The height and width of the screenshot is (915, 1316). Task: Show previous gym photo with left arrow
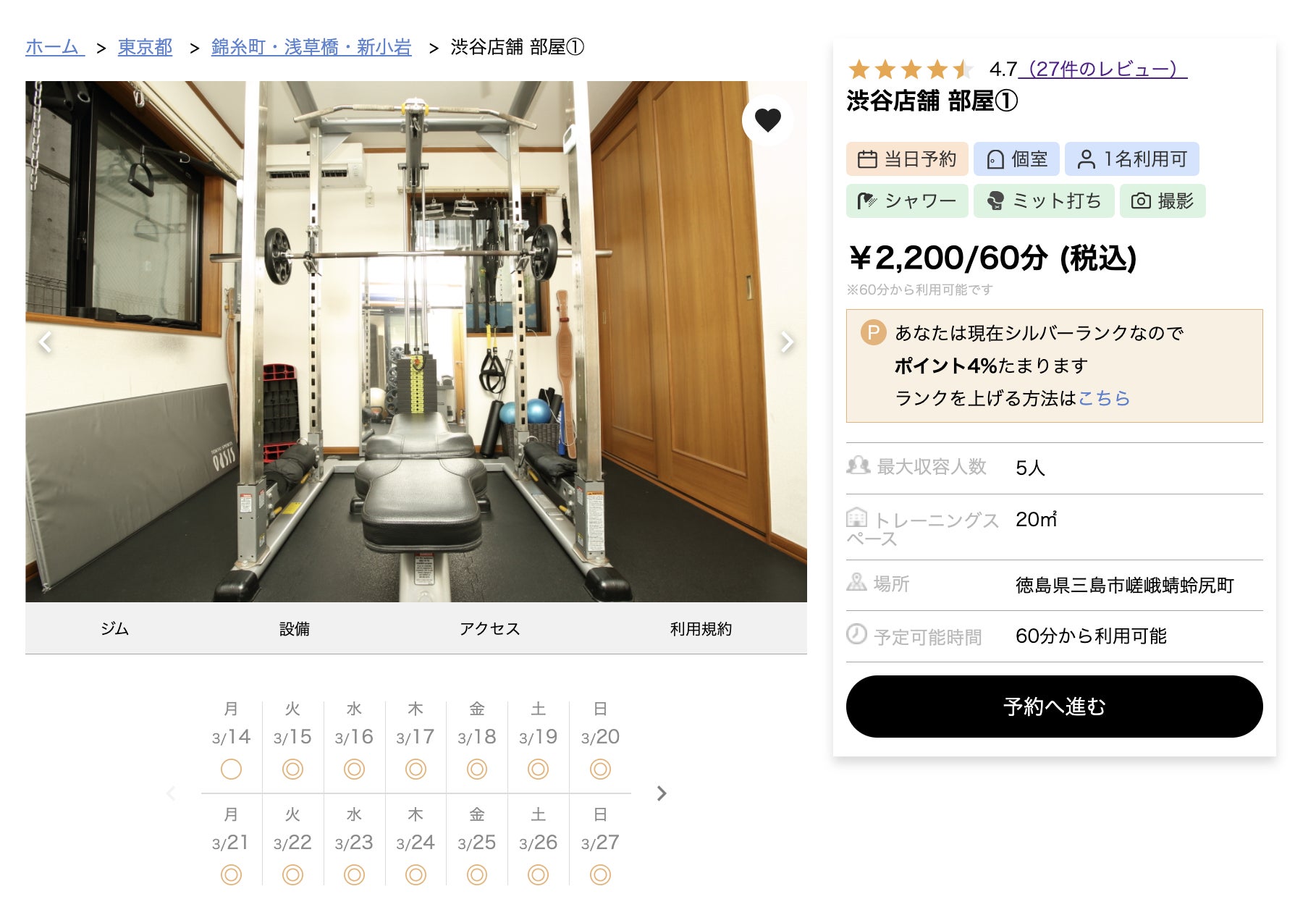click(x=45, y=342)
